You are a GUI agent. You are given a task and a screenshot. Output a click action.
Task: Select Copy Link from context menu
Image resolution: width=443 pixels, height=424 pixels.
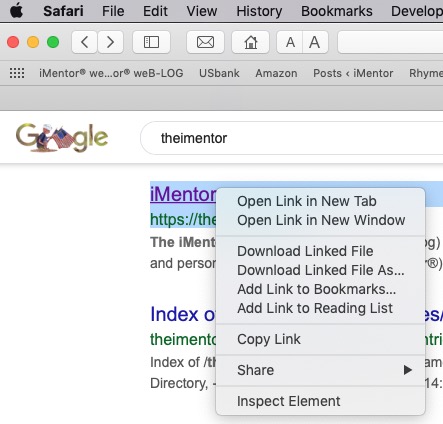pyautogui.click(x=269, y=339)
